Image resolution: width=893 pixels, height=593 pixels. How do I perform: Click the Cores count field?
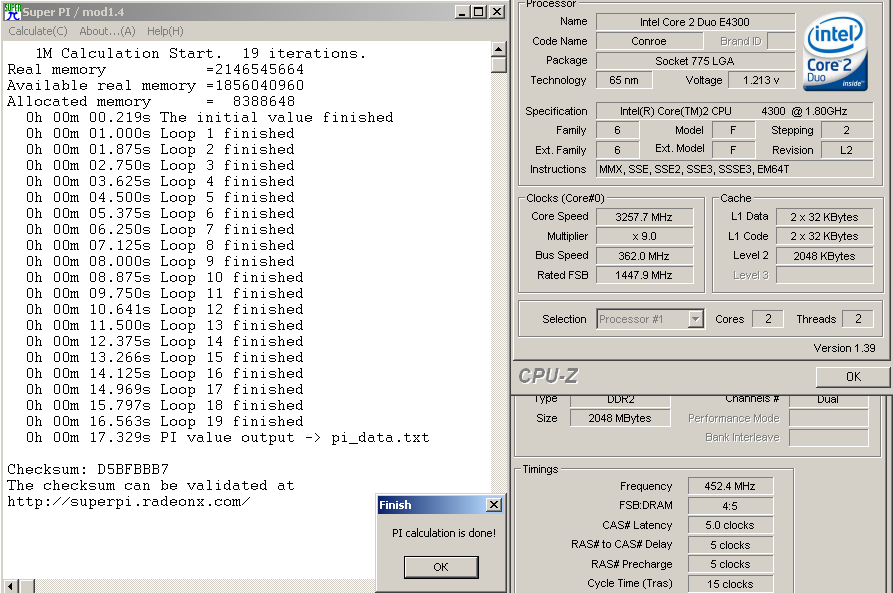pyautogui.click(x=768, y=319)
